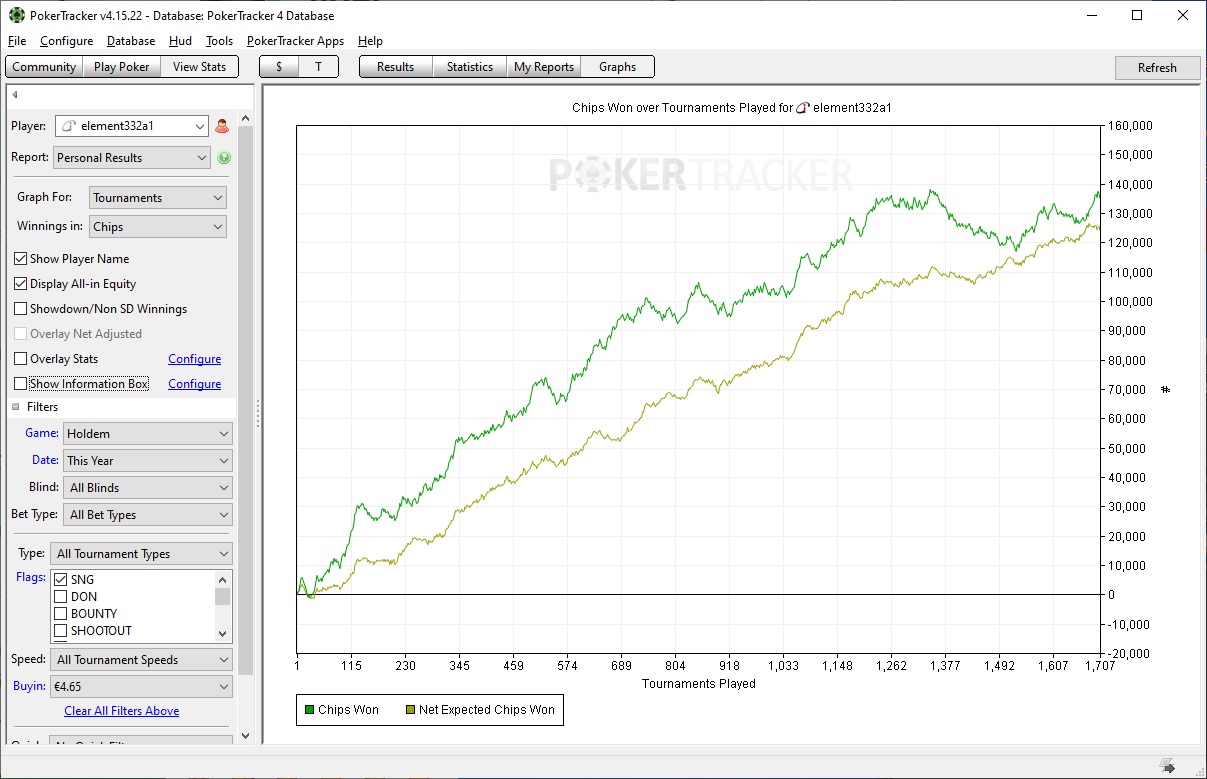Select the $ cash games button

(279, 67)
